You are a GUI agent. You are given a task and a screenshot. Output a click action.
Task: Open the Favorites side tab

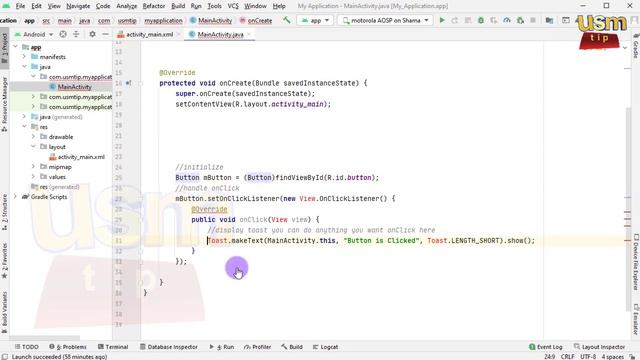(x=4, y=261)
